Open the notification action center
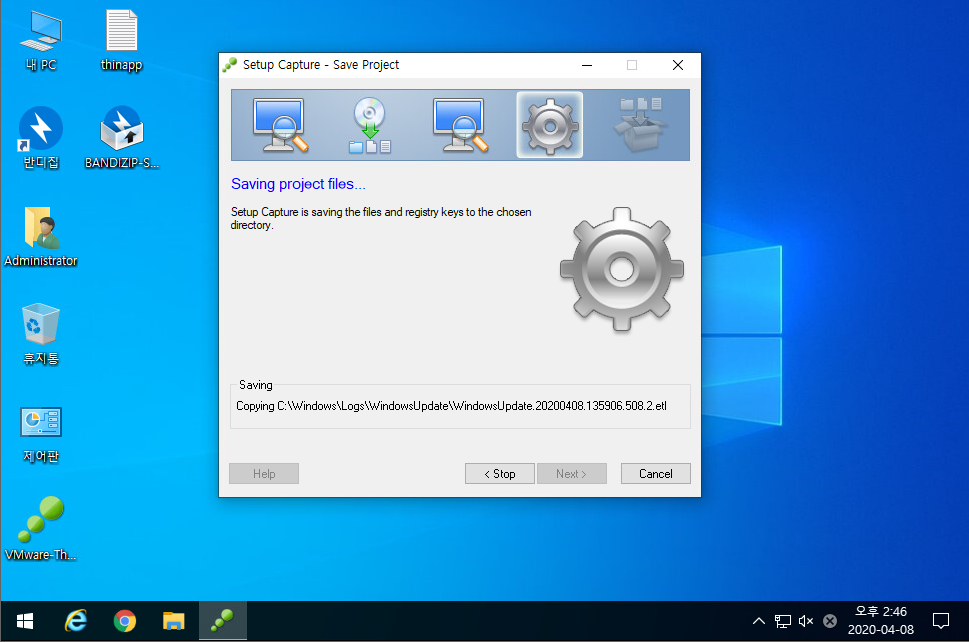 point(941,621)
